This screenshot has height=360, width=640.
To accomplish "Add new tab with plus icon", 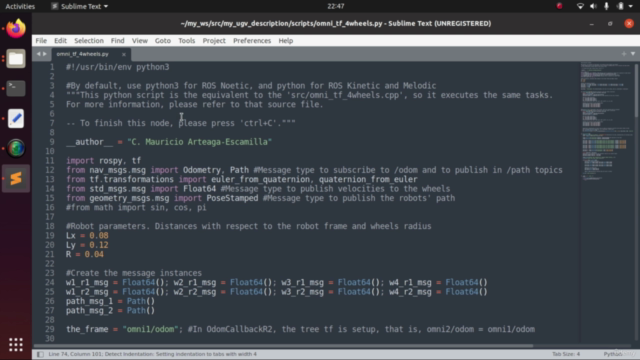I will (624, 54).
